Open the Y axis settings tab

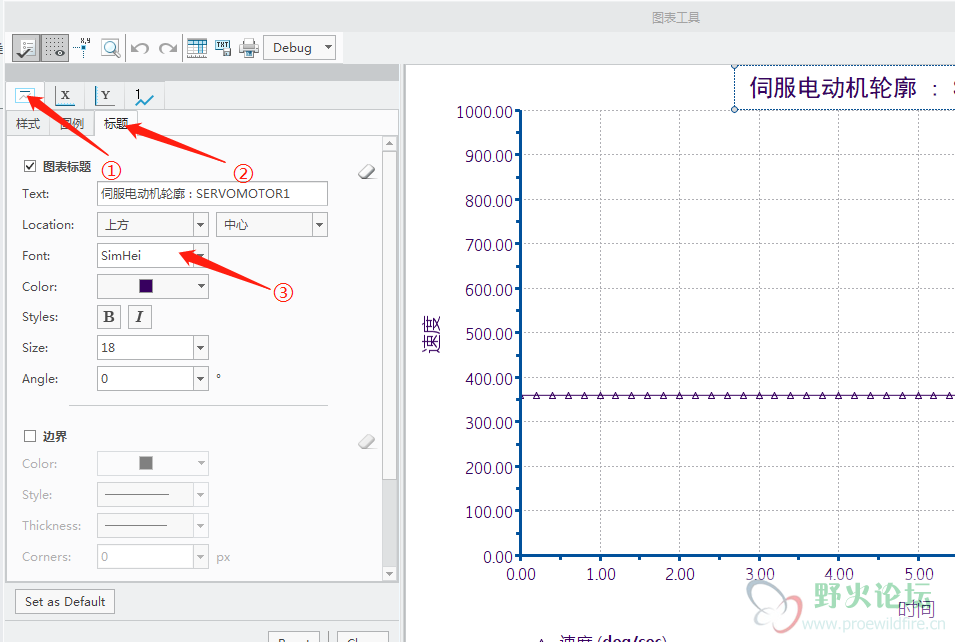pyautogui.click(x=105, y=96)
